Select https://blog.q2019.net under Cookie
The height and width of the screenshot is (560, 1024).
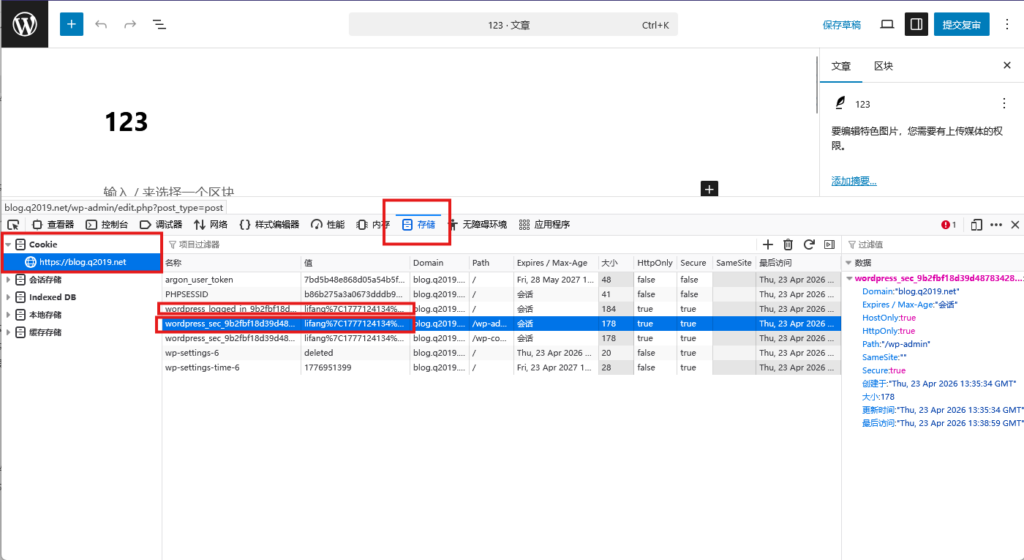tap(82, 262)
